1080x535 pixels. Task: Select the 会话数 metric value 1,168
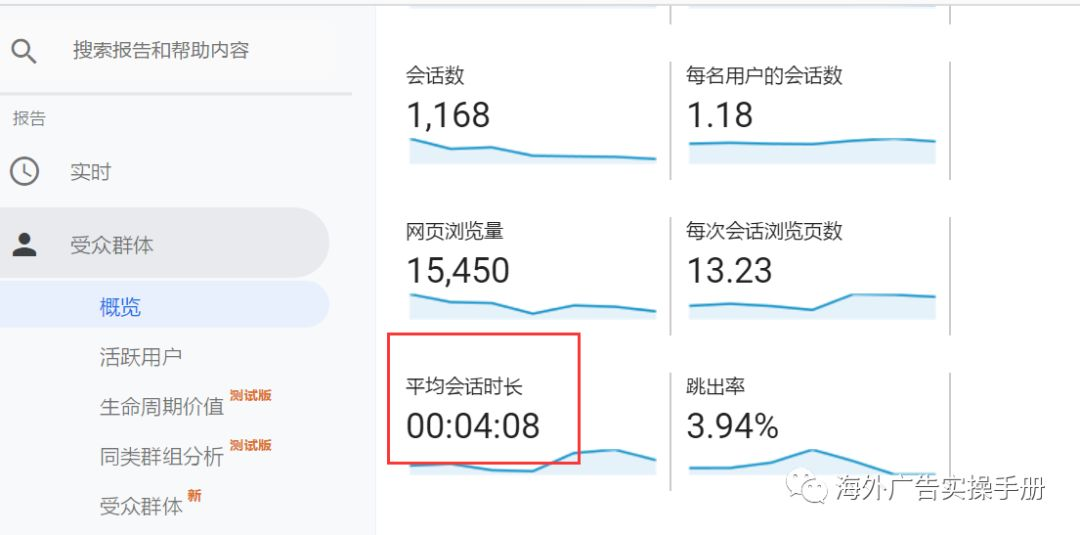[x=448, y=115]
